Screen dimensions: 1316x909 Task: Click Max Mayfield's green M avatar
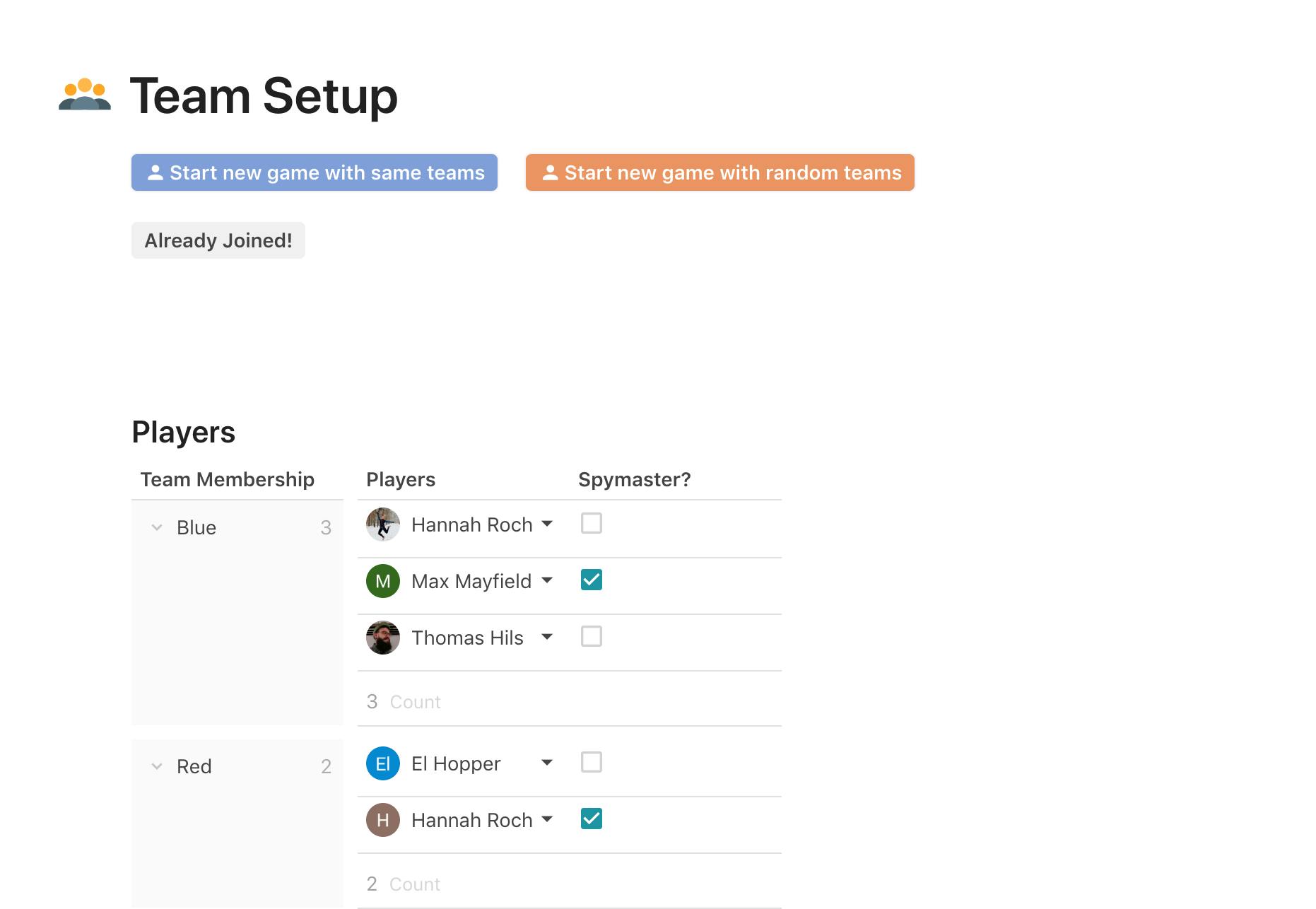[382, 581]
